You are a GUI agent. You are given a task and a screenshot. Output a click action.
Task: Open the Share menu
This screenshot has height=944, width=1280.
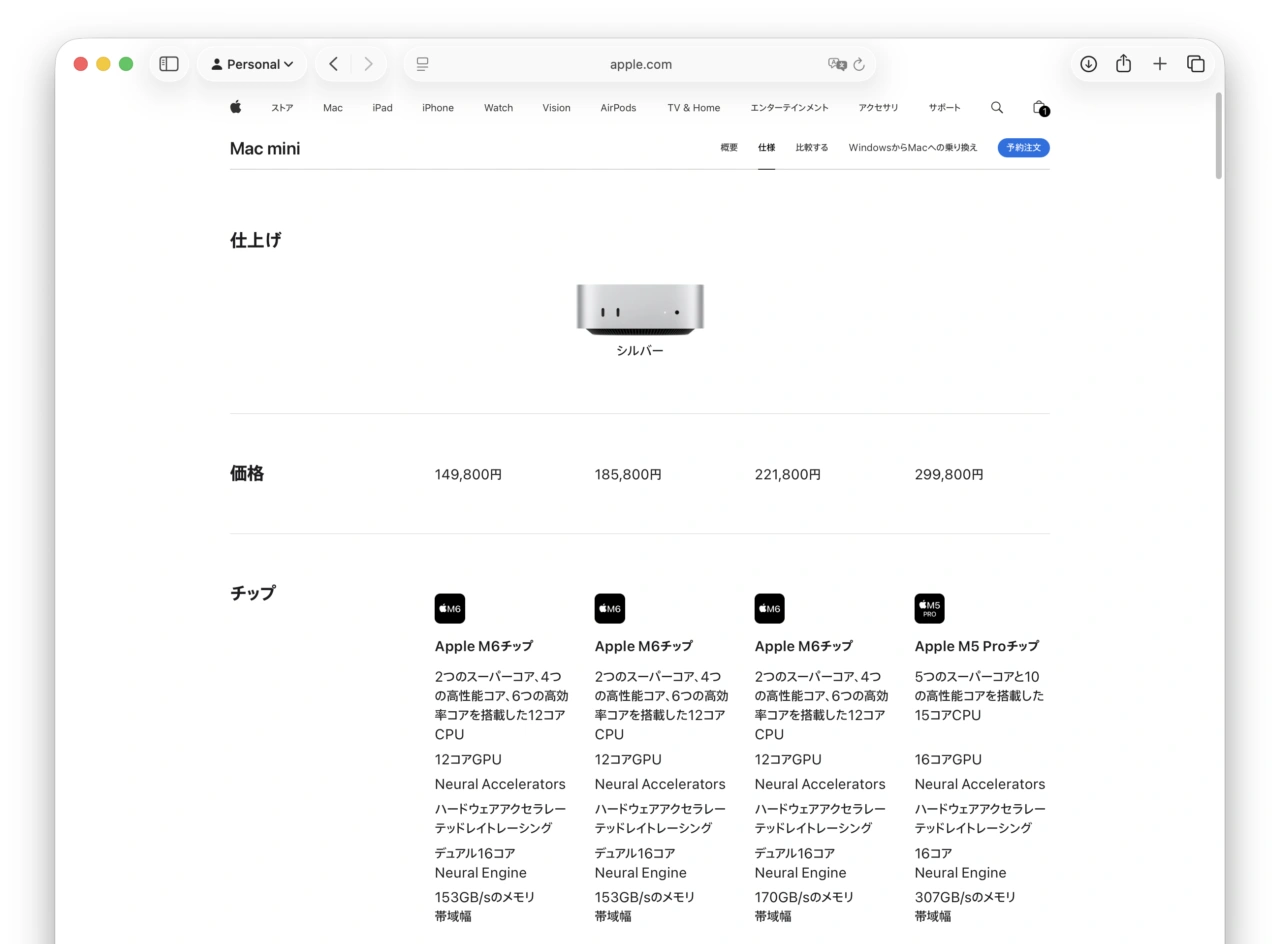1124,64
